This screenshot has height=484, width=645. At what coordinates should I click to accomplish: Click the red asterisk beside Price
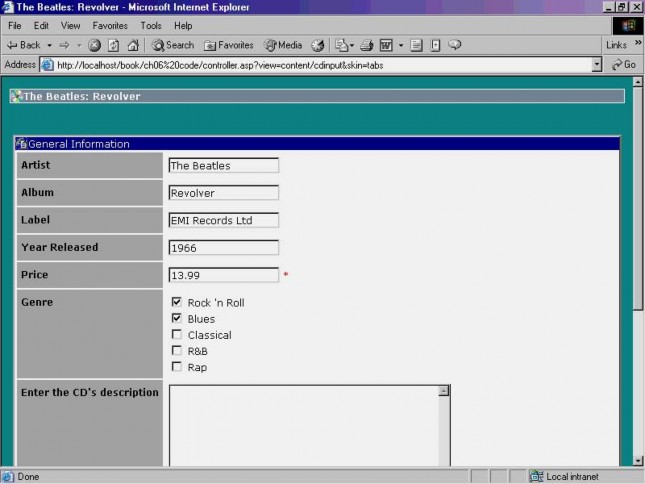(x=286, y=275)
